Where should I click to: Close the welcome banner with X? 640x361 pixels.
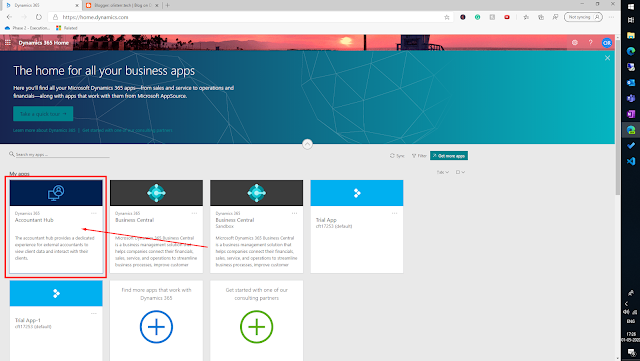click(x=607, y=58)
